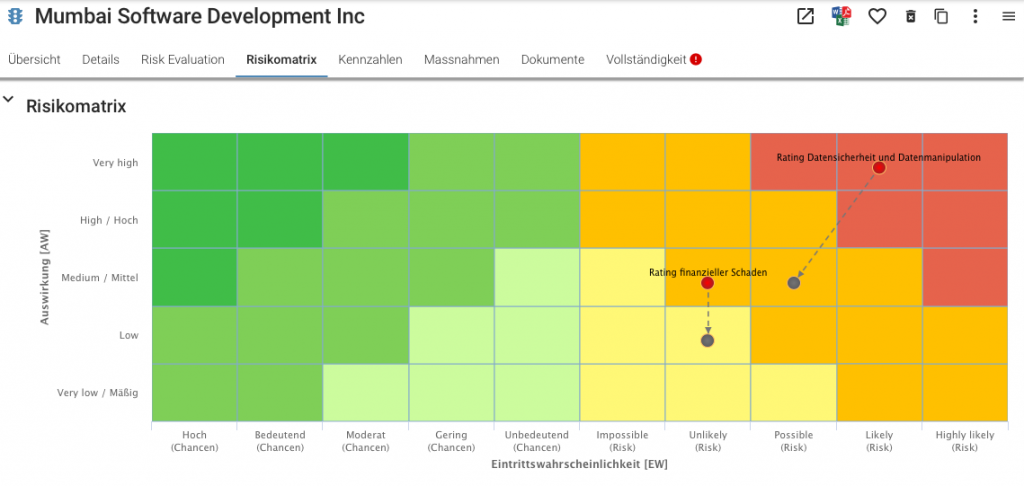Image resolution: width=1024 pixels, height=486 pixels.
Task: Duplicate record using the copy icon
Action: pos(941,16)
